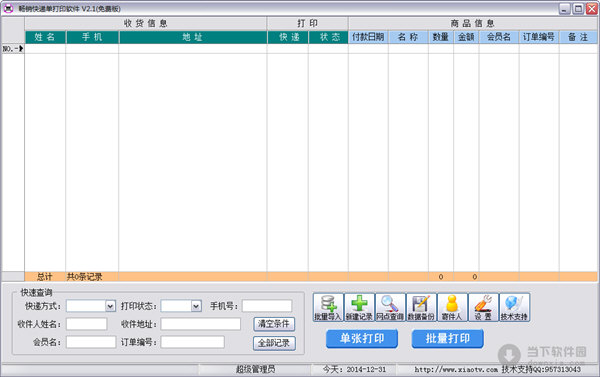Click 批量打印 batch print button
The image size is (600, 377).
click(x=447, y=339)
